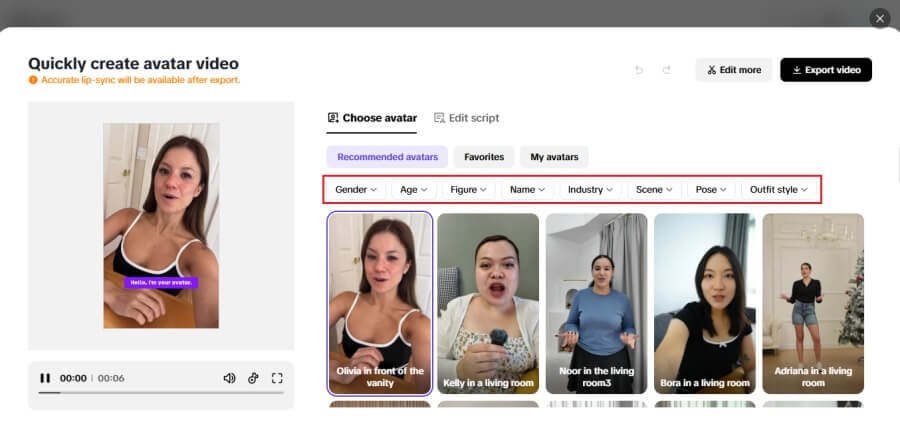Enter fullscreen preview mode
This screenshot has width=900, height=426.
click(x=278, y=378)
